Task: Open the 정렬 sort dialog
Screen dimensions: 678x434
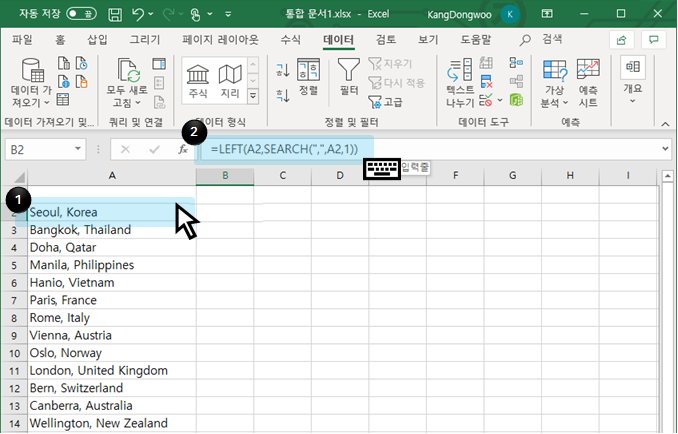Action: point(308,77)
